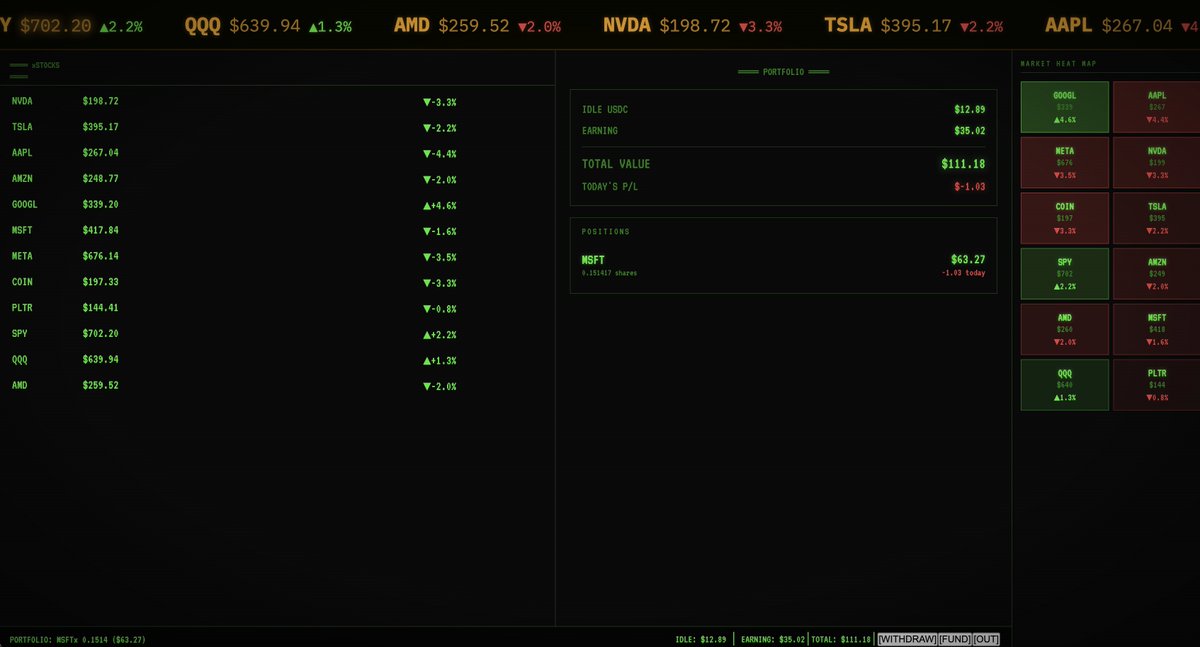This screenshot has width=1200, height=647.
Task: Select the SPY tile in market heat map
Action: tap(1064, 273)
